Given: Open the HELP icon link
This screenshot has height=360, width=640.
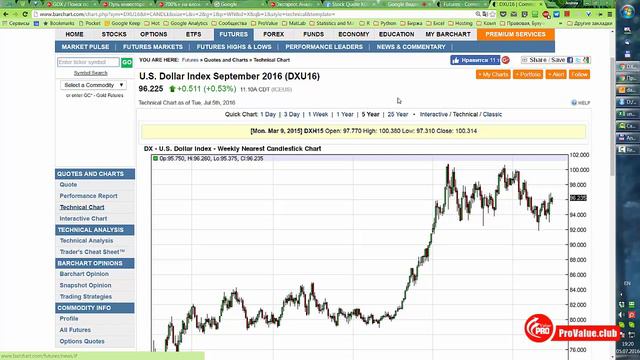Looking at the screenshot, I should pyautogui.click(x=580, y=103).
